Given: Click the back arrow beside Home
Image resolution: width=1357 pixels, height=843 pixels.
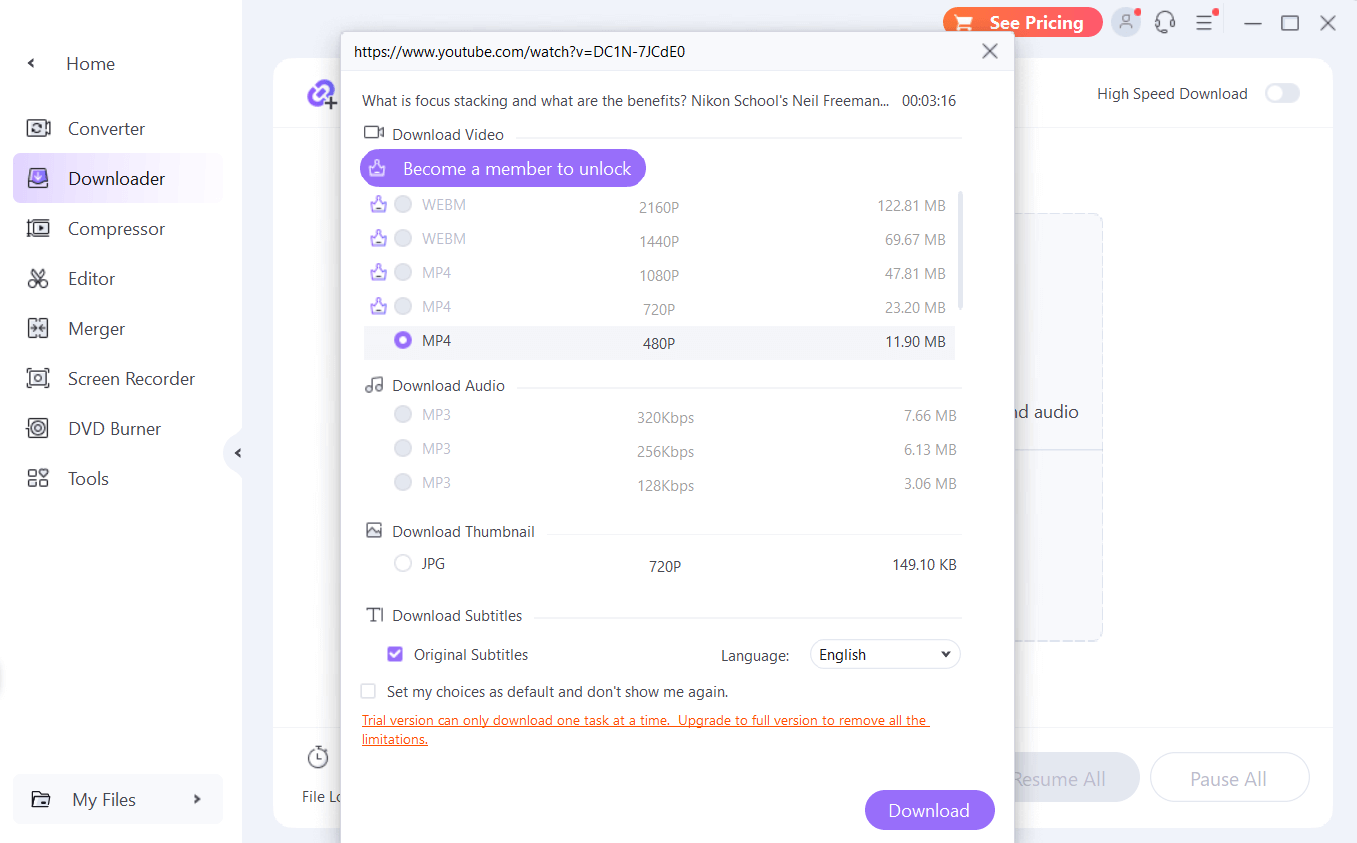Looking at the screenshot, I should pyautogui.click(x=31, y=64).
